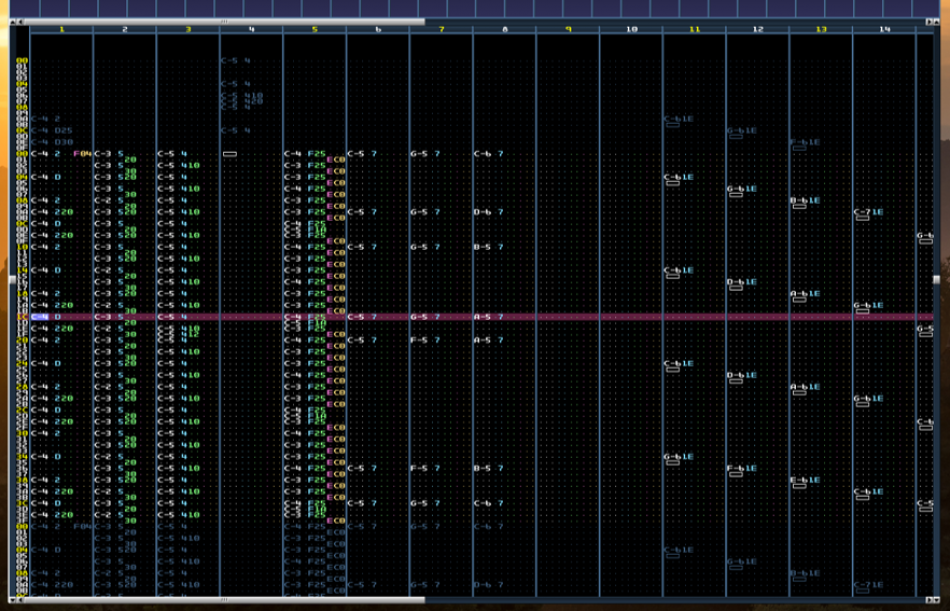Viewport: 950px width, 611px height.
Task: Select channel 2 header
Action: 124,30
